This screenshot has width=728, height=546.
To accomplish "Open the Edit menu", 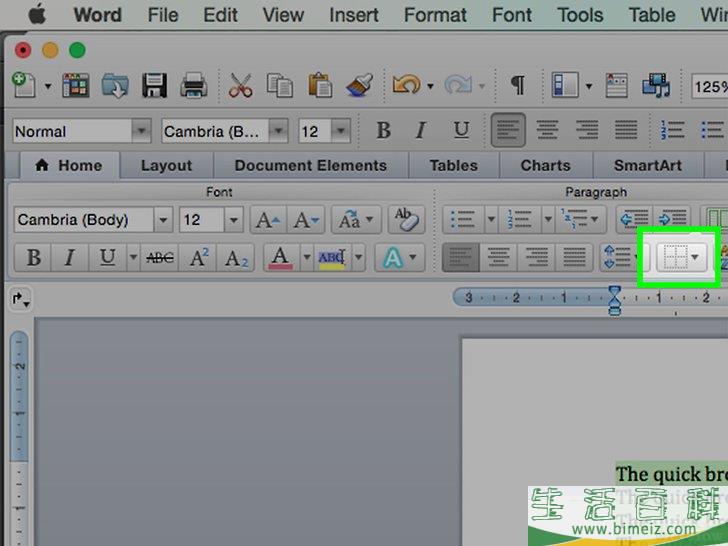I will click(220, 15).
